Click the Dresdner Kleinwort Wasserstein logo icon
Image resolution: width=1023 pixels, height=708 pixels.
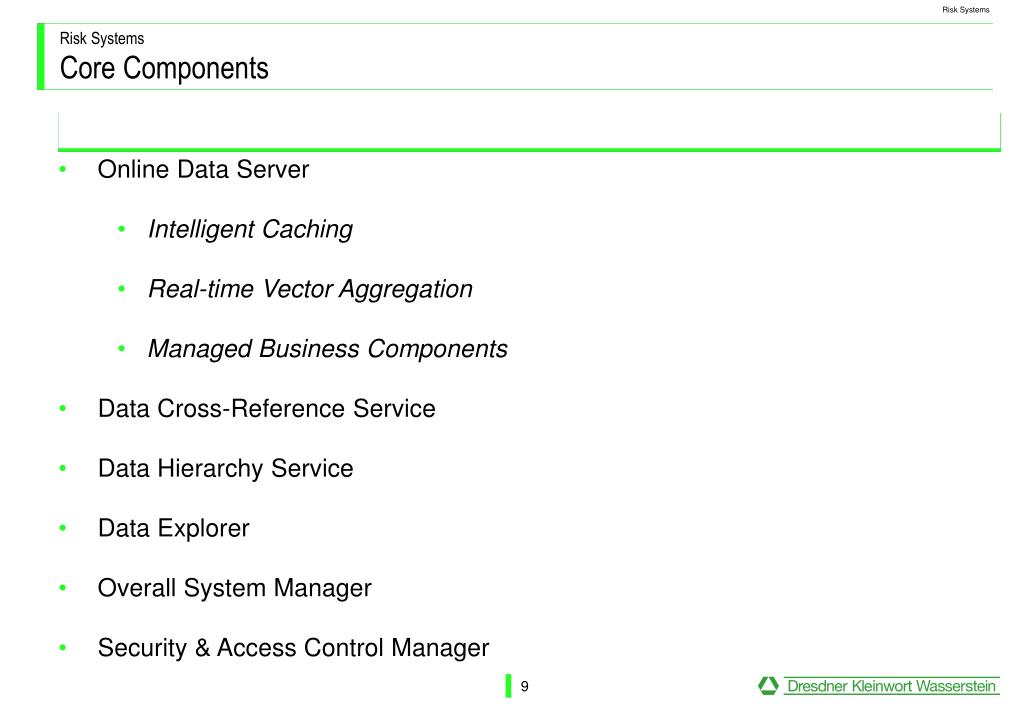click(x=768, y=685)
